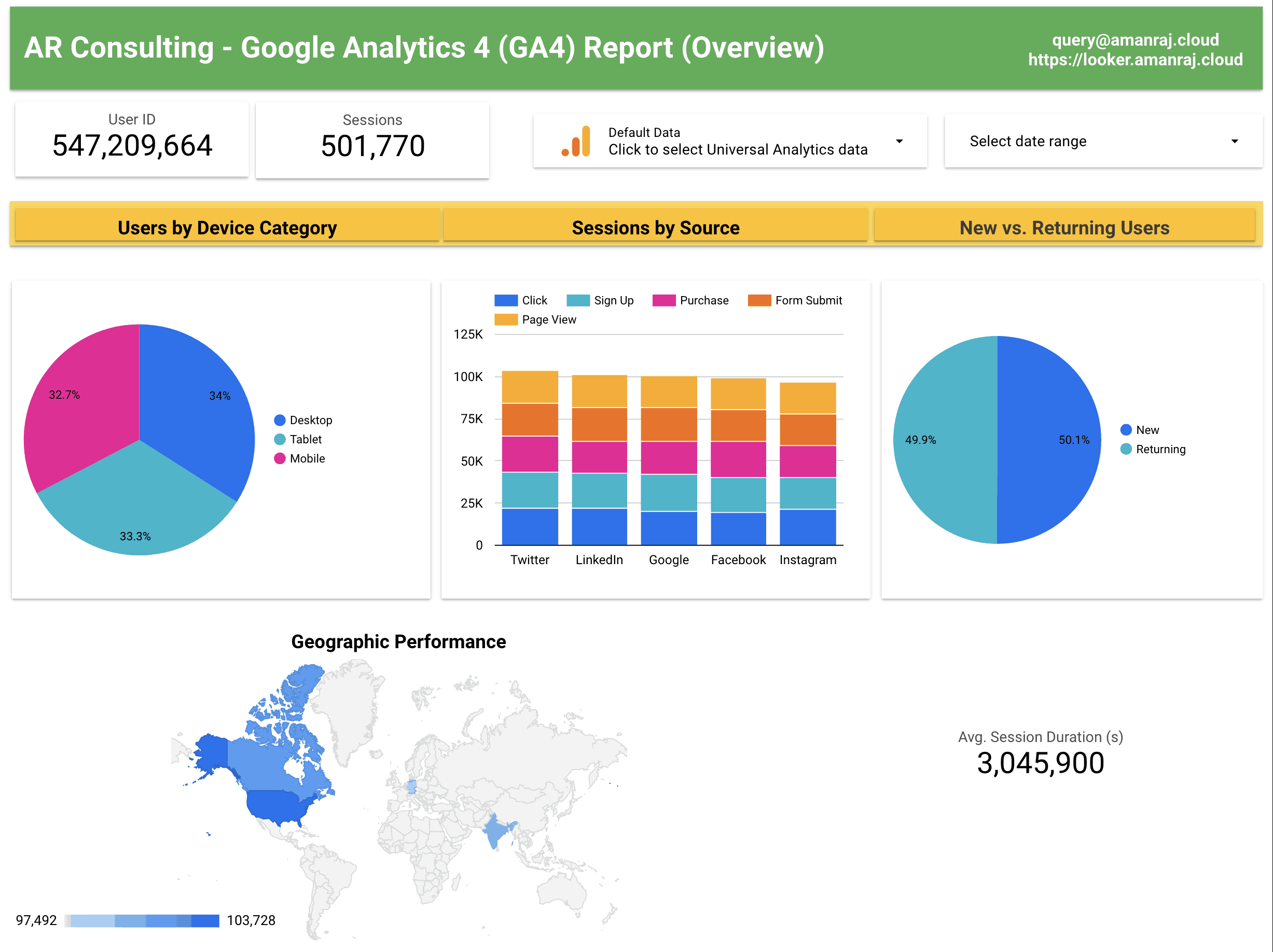Select the Desktop legend marker
The height and width of the screenshot is (952, 1273).
[x=280, y=420]
